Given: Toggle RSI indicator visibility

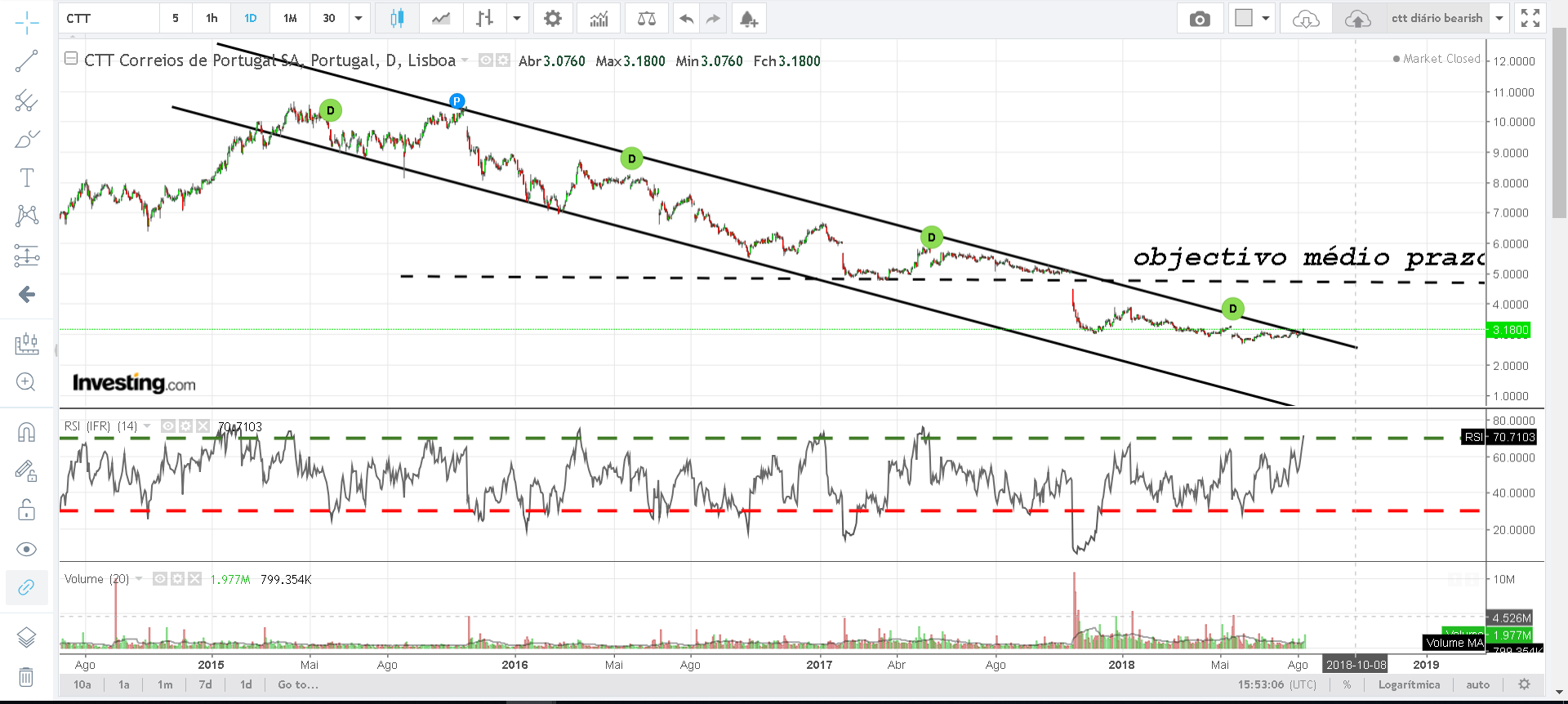Looking at the screenshot, I should 168,426.
